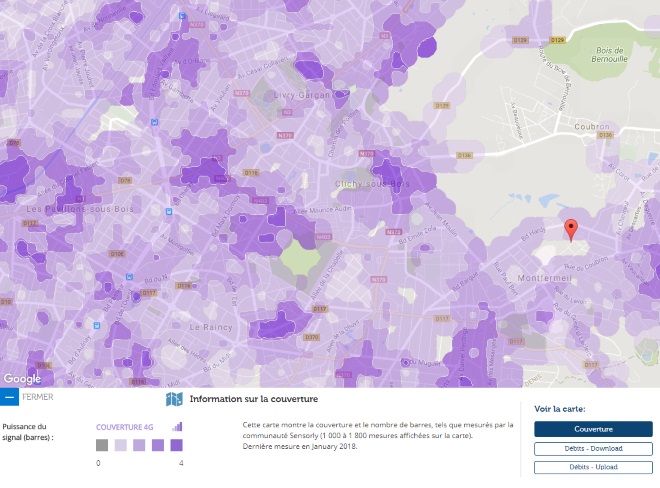
Task: Click the Livry-Gargan label on the map
Action: coord(302,95)
